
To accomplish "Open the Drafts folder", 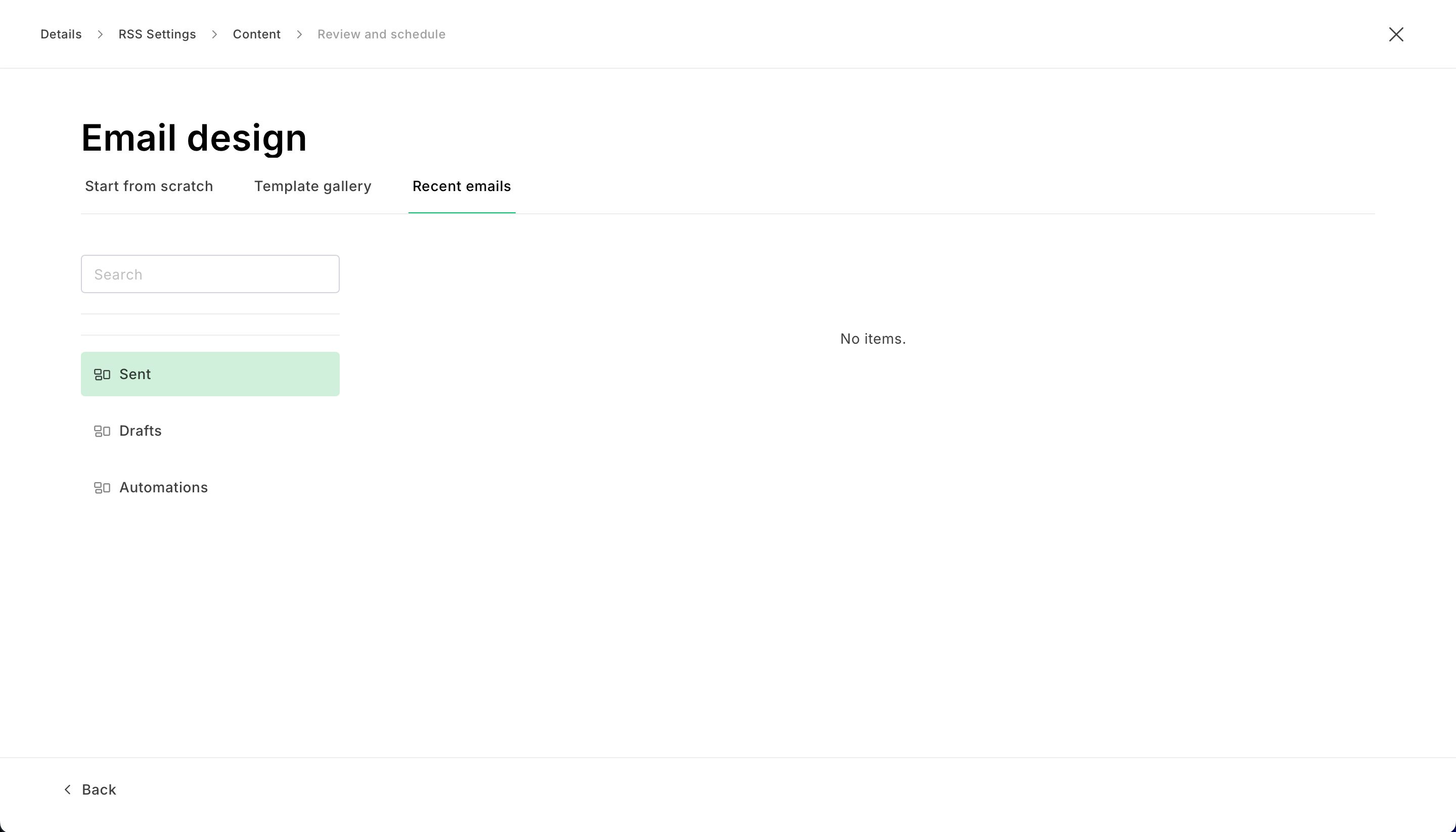I will pyautogui.click(x=210, y=431).
